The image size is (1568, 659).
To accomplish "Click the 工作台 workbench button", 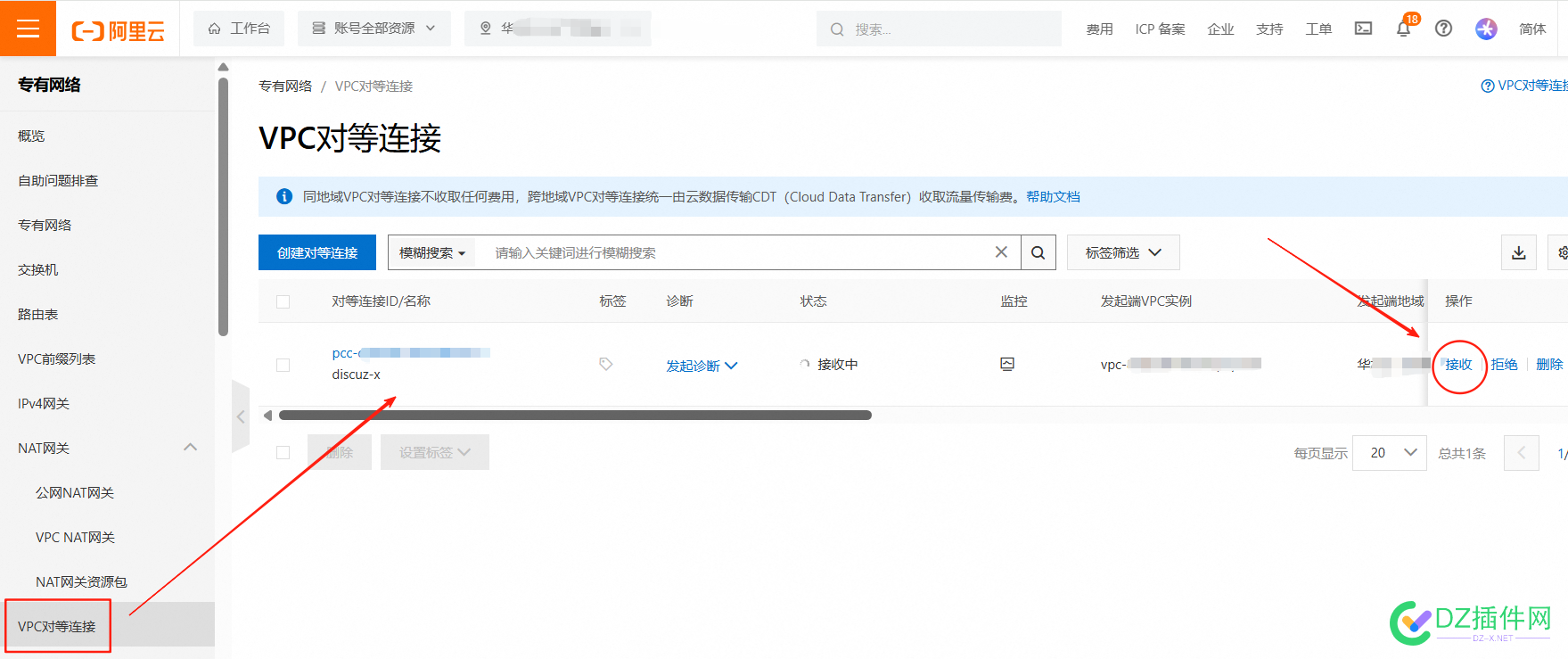I will [239, 29].
